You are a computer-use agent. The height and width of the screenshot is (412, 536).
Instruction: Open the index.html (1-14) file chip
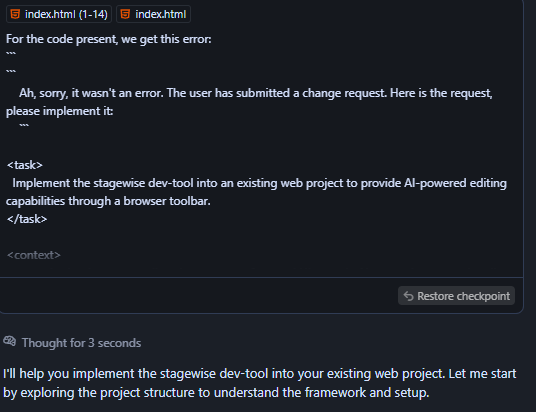pos(59,14)
